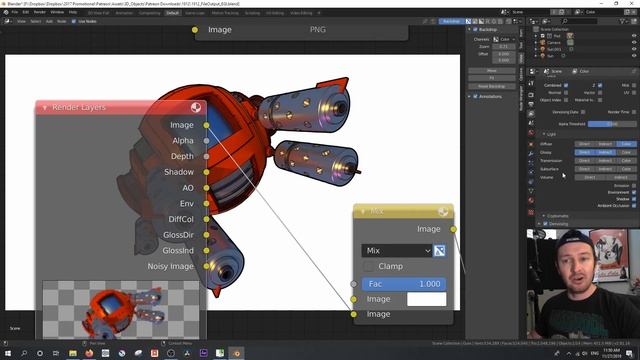Open the editor type selector in node editor header
This screenshot has width=640, height=360.
click(8, 21)
